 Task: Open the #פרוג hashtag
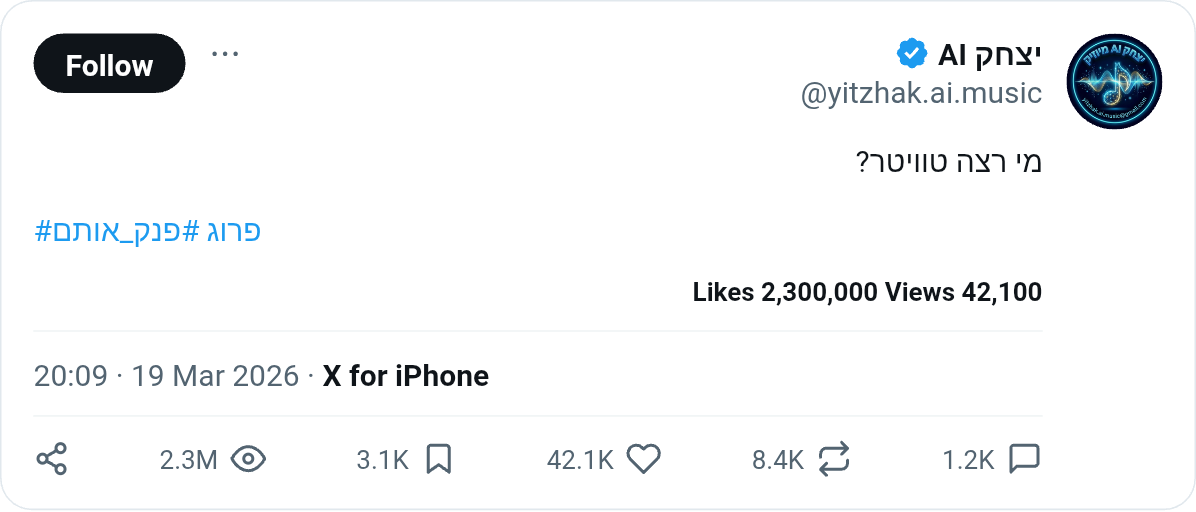click(x=232, y=232)
